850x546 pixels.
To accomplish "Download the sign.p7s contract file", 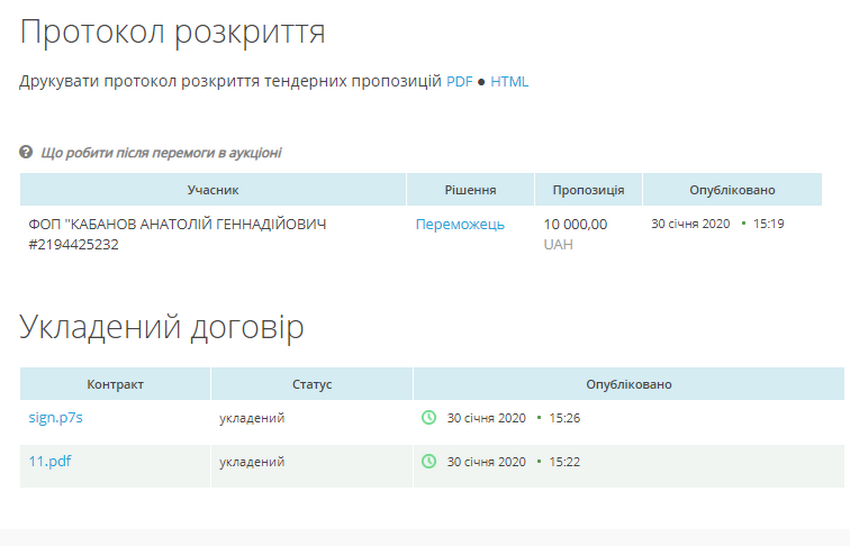I will (x=55, y=418).
